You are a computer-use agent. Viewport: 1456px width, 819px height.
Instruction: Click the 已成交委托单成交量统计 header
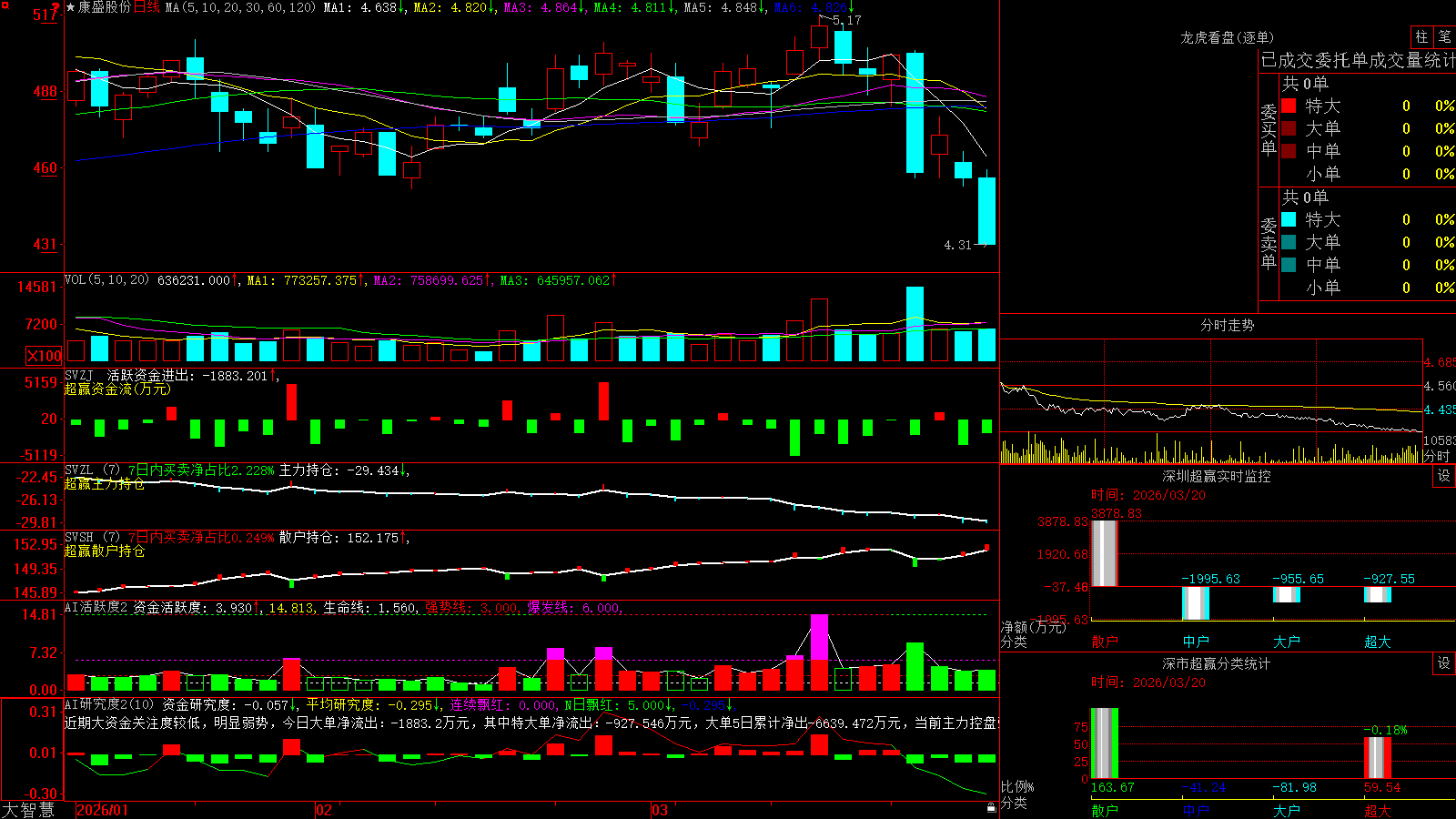(1359, 60)
